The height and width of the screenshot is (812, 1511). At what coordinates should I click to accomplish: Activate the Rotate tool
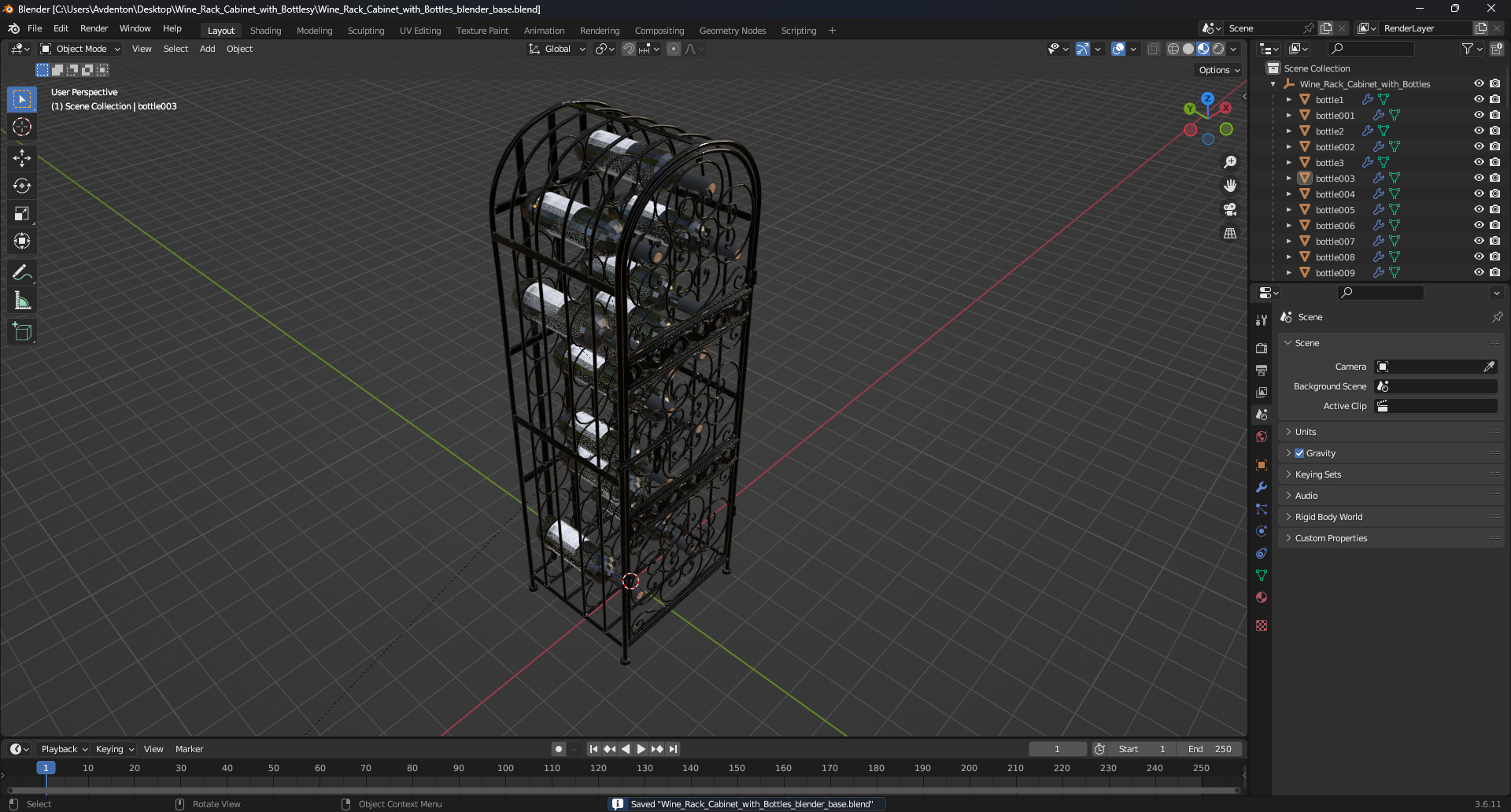tap(22, 186)
